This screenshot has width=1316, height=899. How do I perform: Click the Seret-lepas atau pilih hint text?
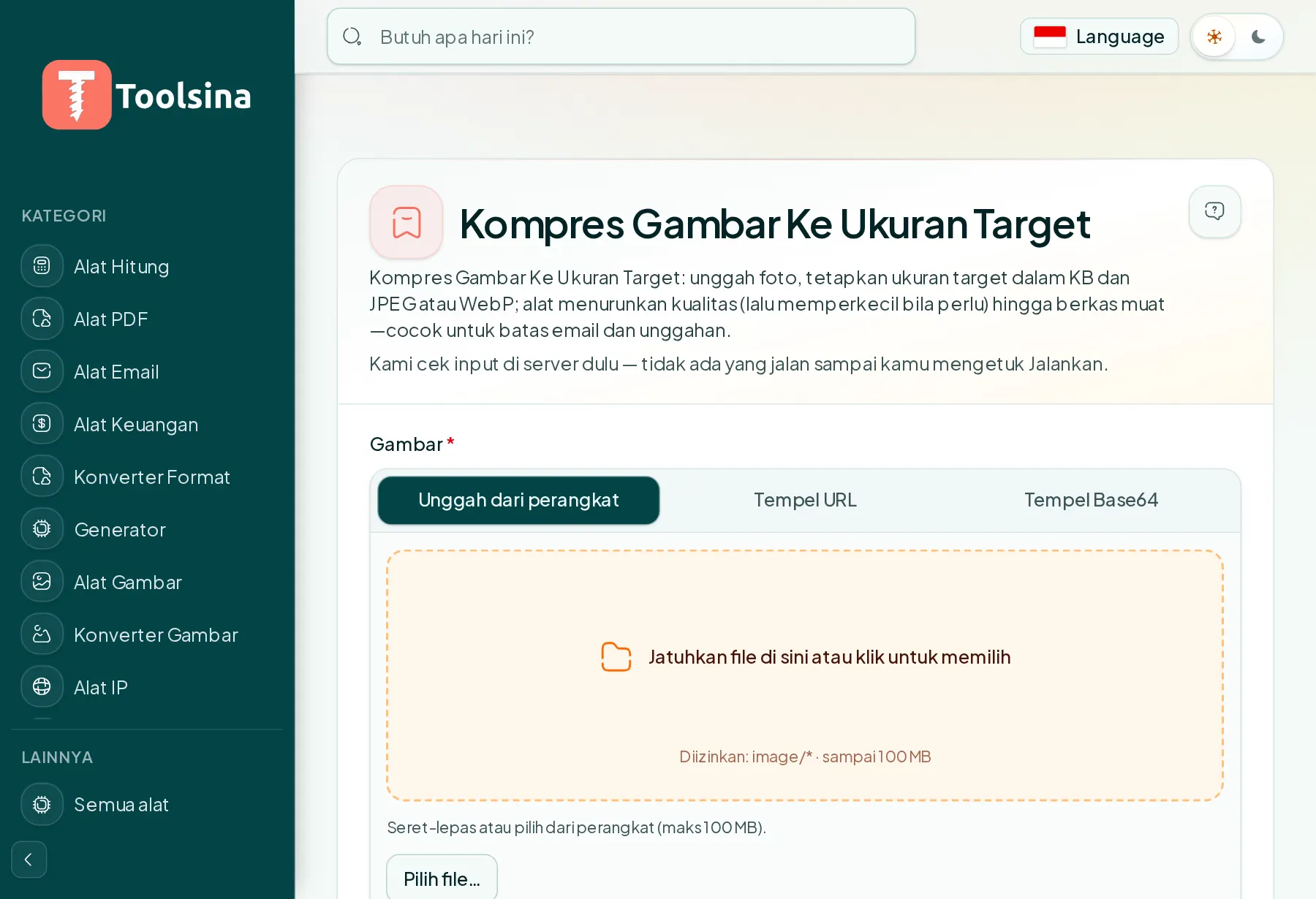coord(576,827)
